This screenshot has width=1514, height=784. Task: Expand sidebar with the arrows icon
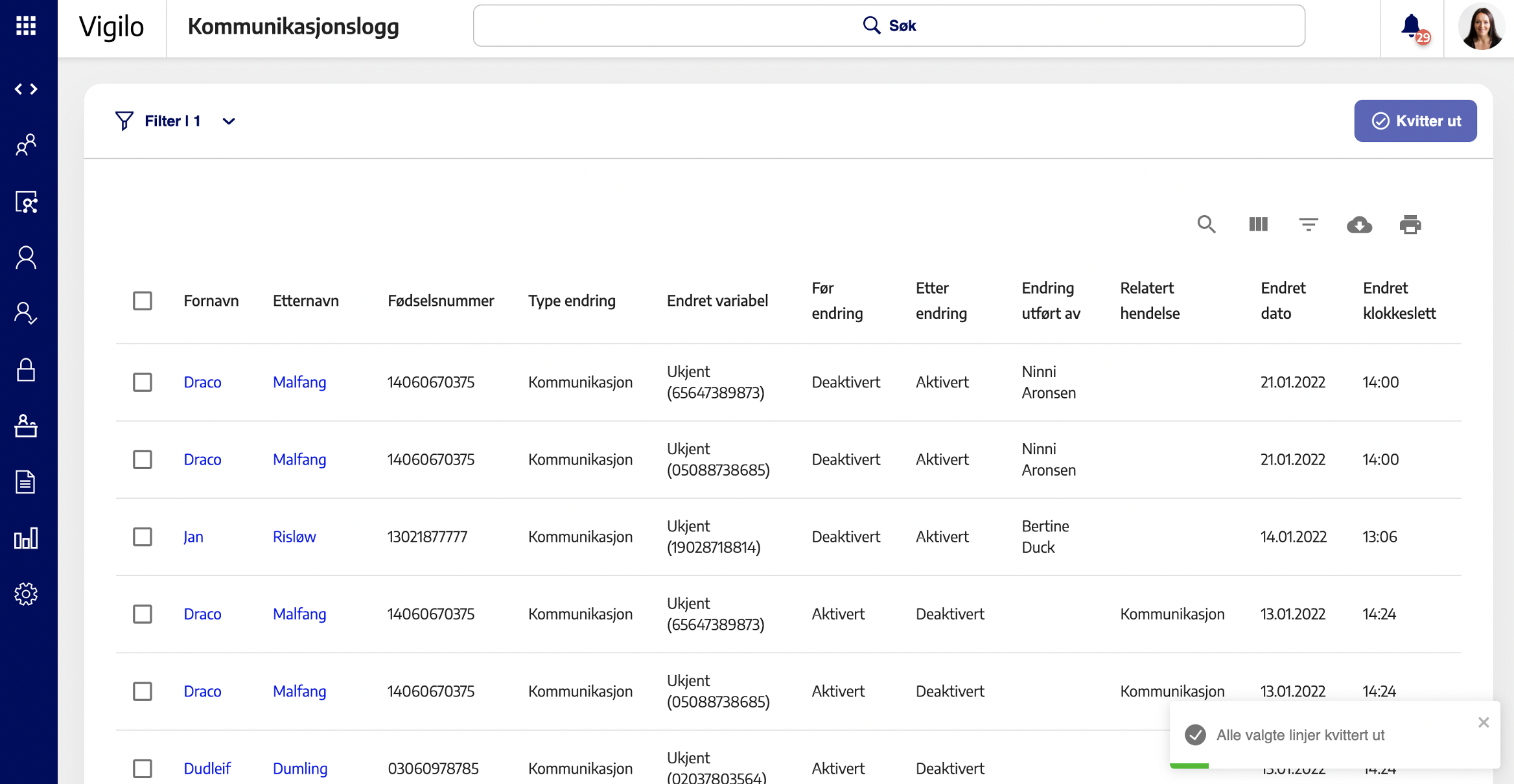(x=26, y=89)
